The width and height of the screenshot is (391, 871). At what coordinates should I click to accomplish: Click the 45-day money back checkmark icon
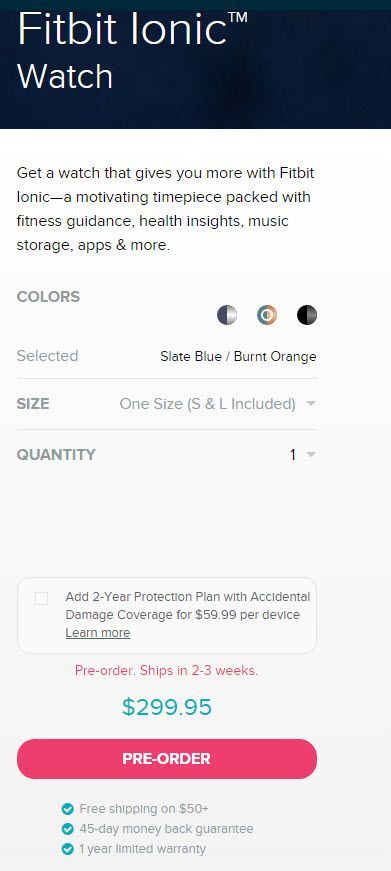click(68, 829)
